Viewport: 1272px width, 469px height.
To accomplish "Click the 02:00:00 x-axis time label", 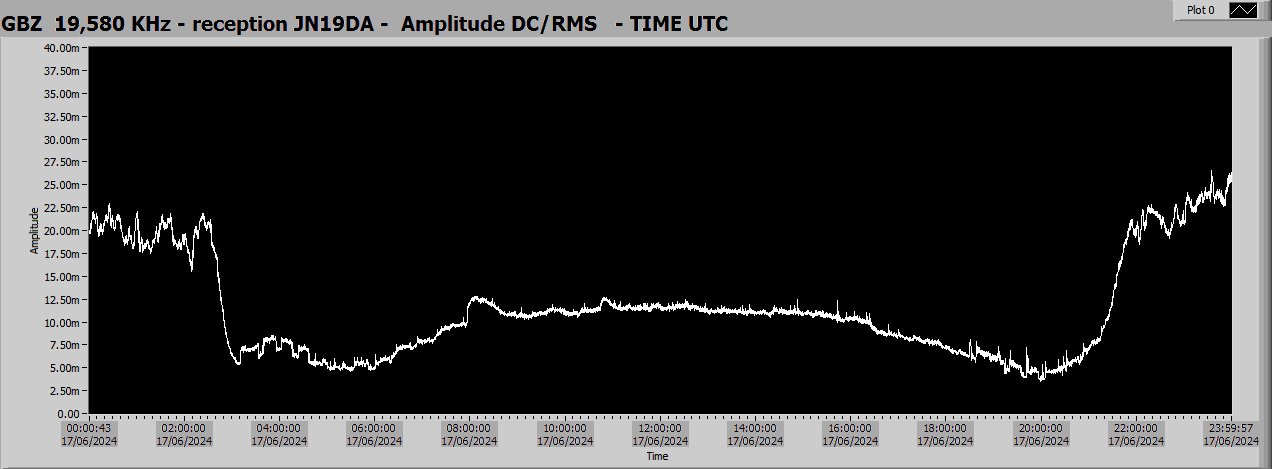I will click(x=185, y=428).
